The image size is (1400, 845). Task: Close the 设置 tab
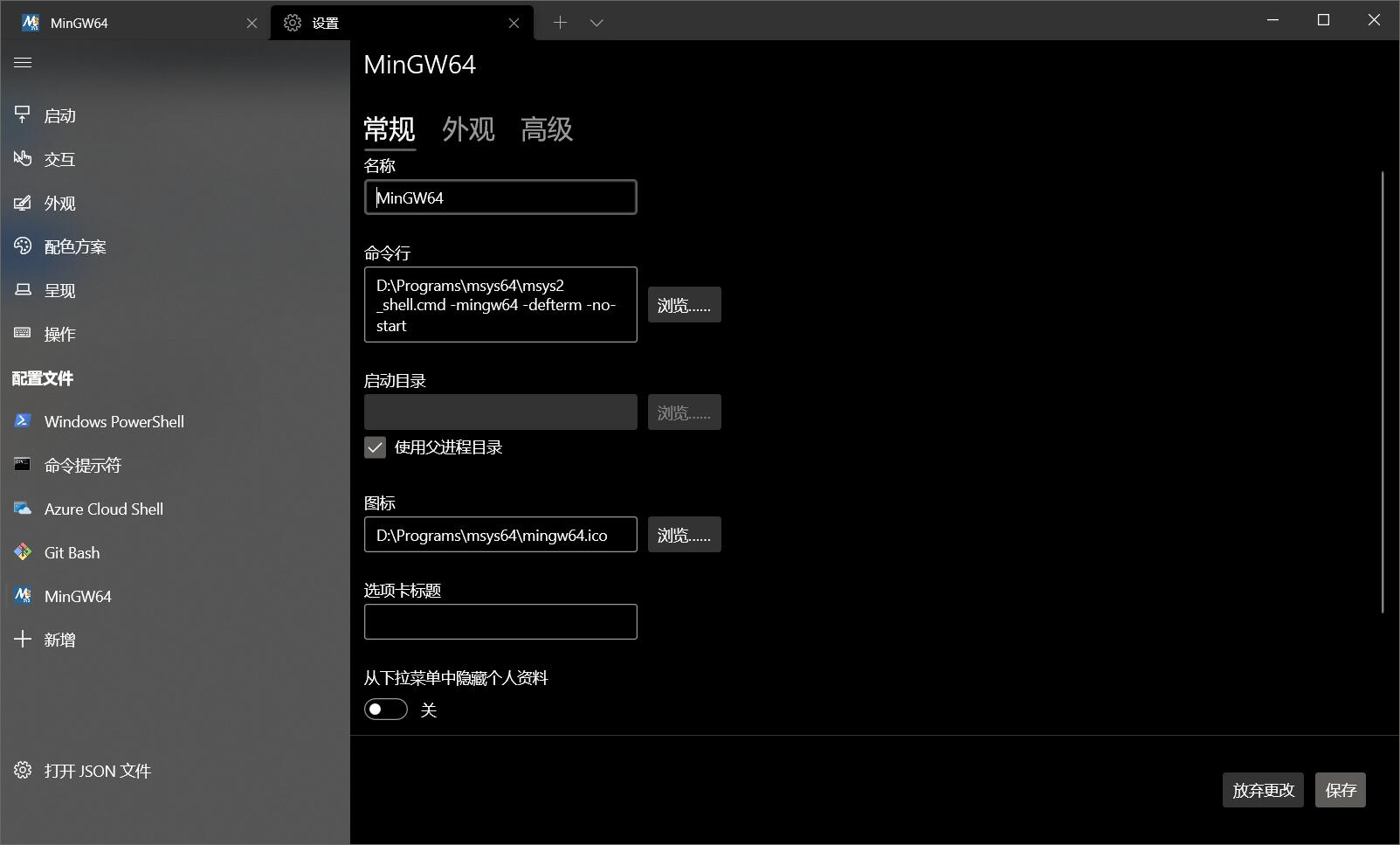pos(514,23)
